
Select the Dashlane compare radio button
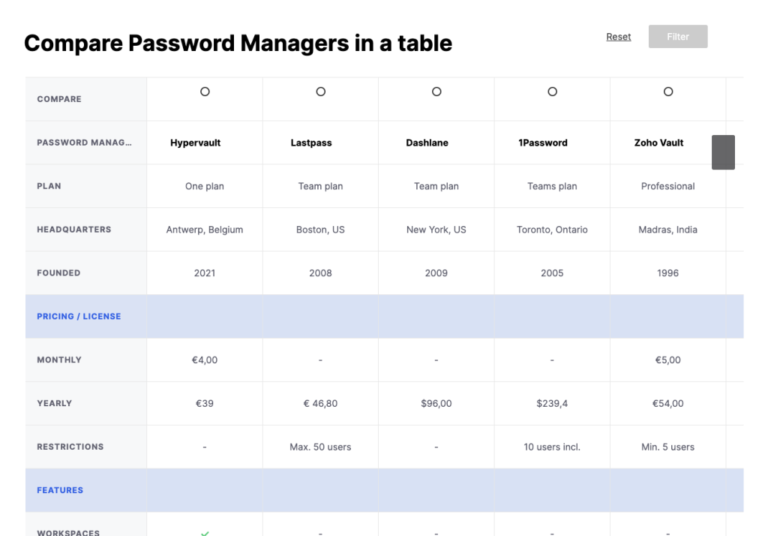coord(436,92)
